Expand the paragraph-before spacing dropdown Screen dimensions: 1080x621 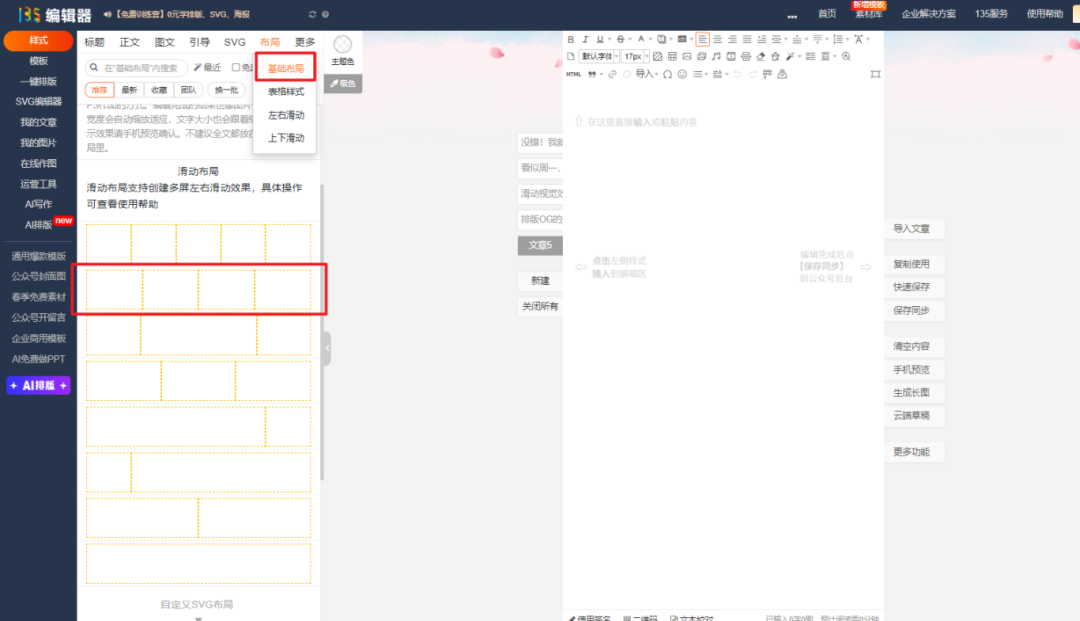tap(807, 39)
